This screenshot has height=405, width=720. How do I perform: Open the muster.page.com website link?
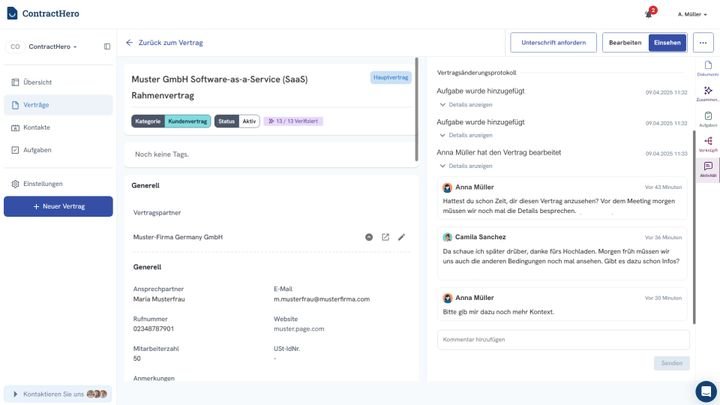coord(299,329)
